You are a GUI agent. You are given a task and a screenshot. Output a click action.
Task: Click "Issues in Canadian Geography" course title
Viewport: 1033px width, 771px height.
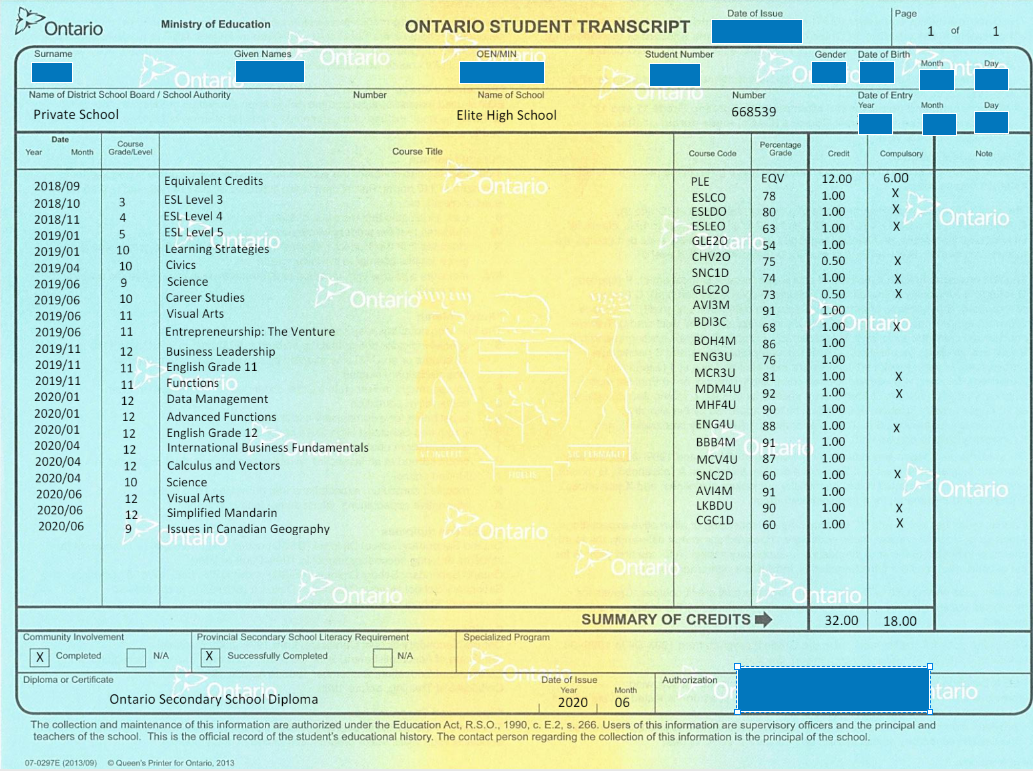248,529
